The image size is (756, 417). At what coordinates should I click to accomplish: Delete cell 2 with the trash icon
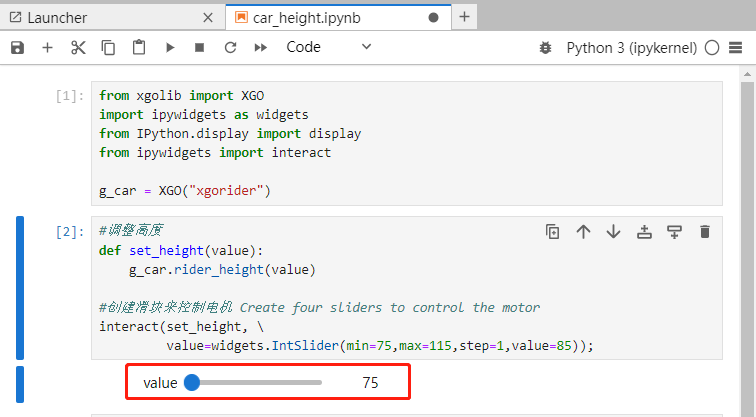pyautogui.click(x=705, y=232)
